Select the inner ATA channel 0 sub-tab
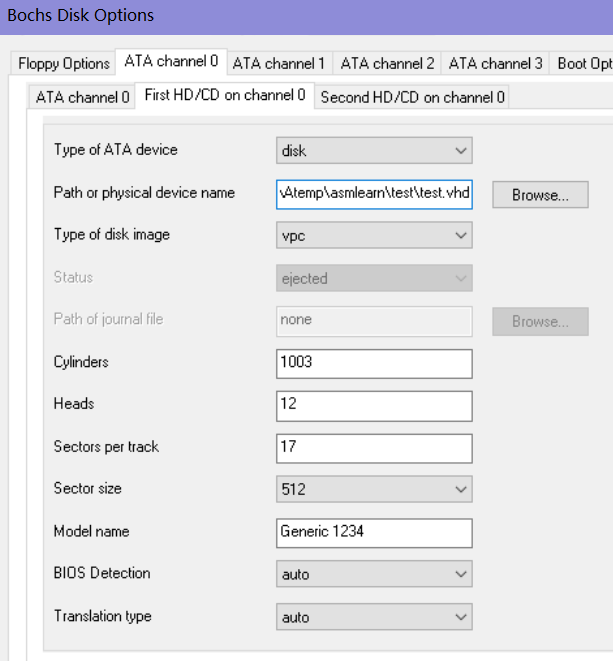The height and width of the screenshot is (661, 613). [x=82, y=97]
